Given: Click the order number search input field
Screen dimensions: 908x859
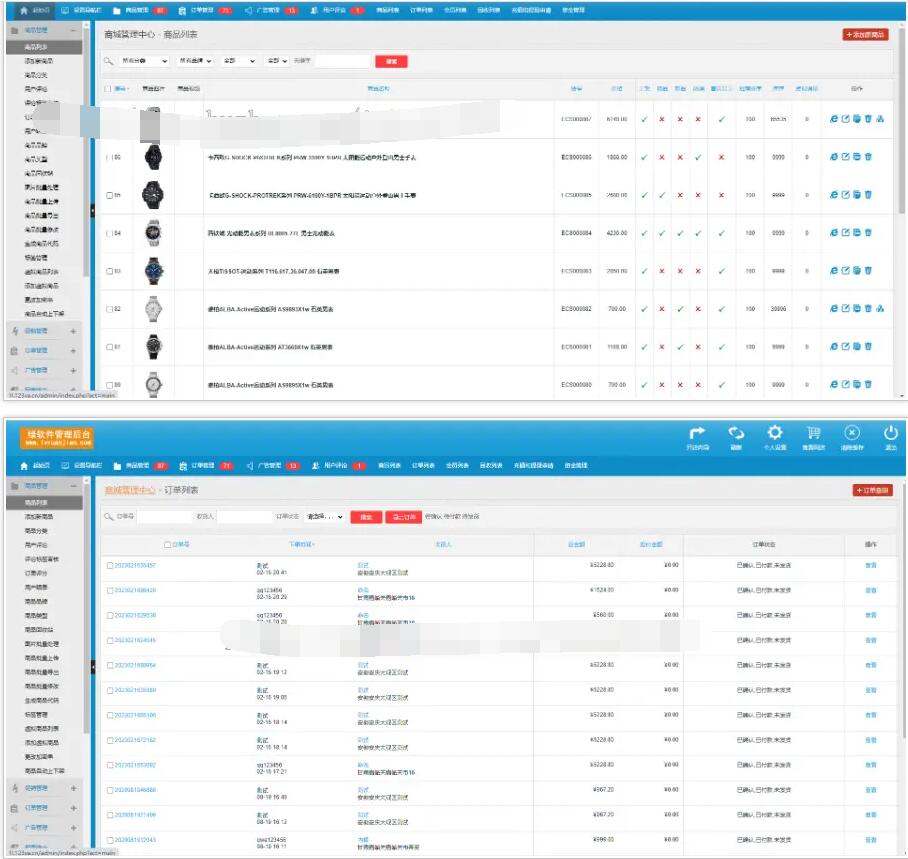Looking at the screenshot, I should click(x=163, y=517).
